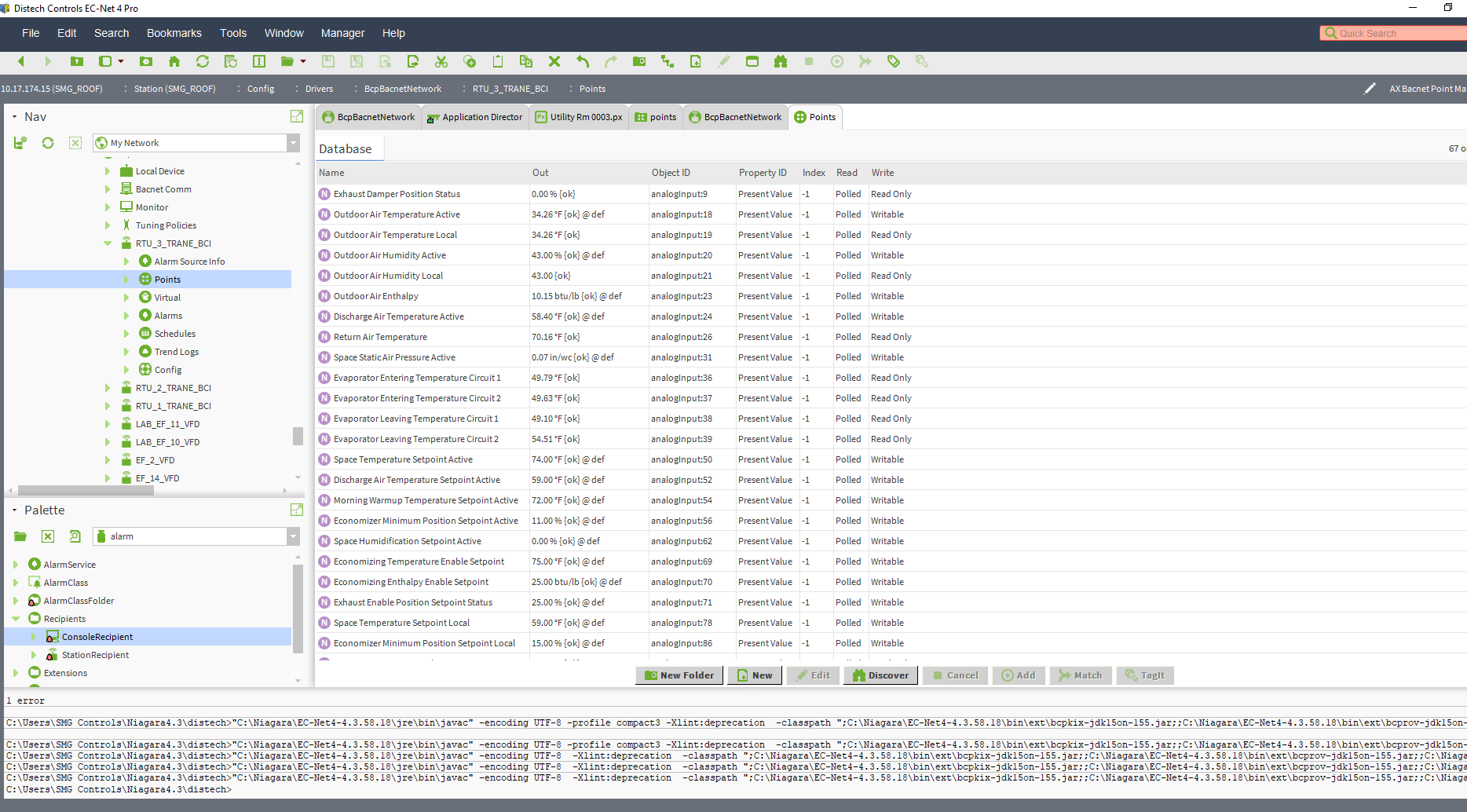
Task: Click the Palette open folder icon
Action: pos(20,536)
